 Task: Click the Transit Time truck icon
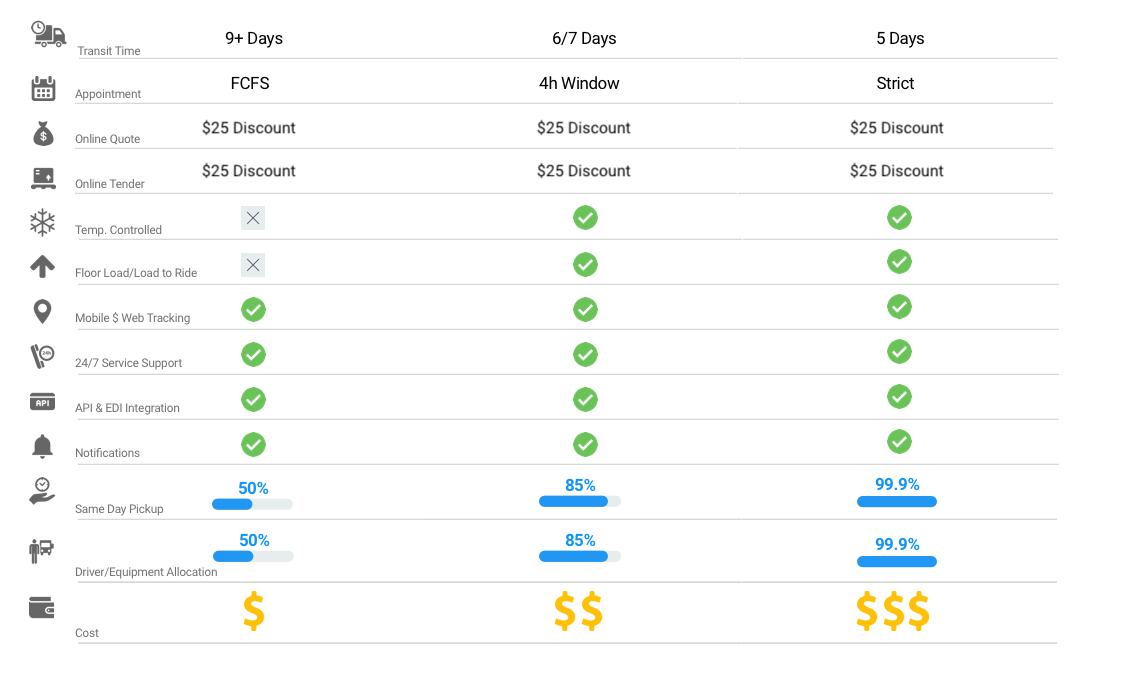click(48, 34)
